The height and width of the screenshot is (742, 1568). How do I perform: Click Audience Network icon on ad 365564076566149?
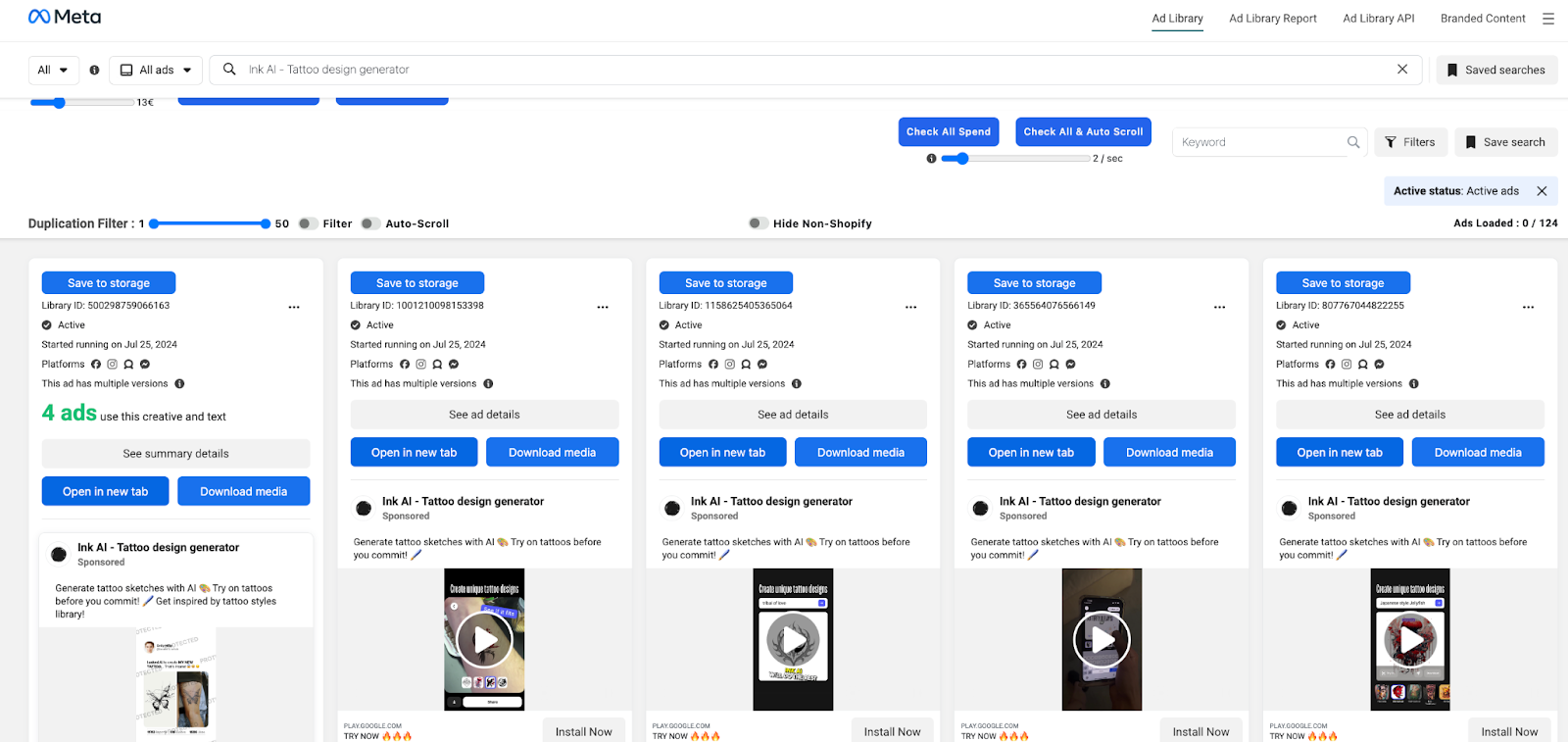click(1054, 365)
